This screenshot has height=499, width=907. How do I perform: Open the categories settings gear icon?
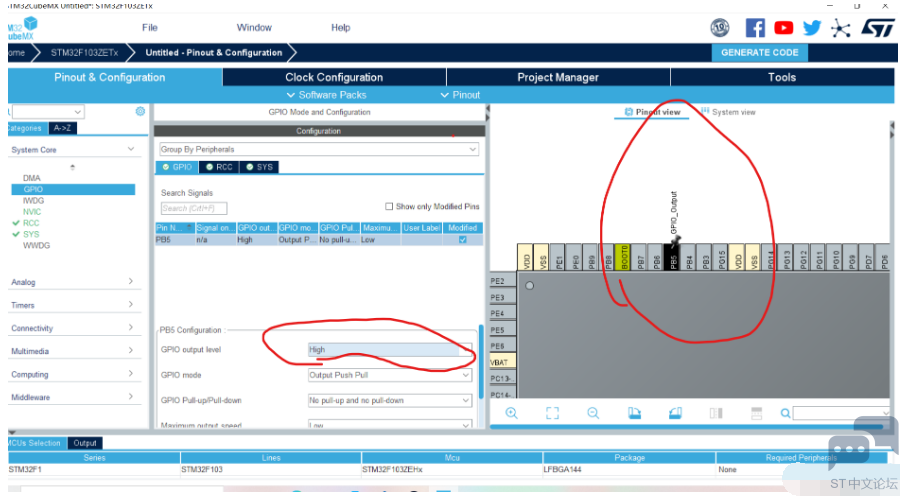pos(140,111)
